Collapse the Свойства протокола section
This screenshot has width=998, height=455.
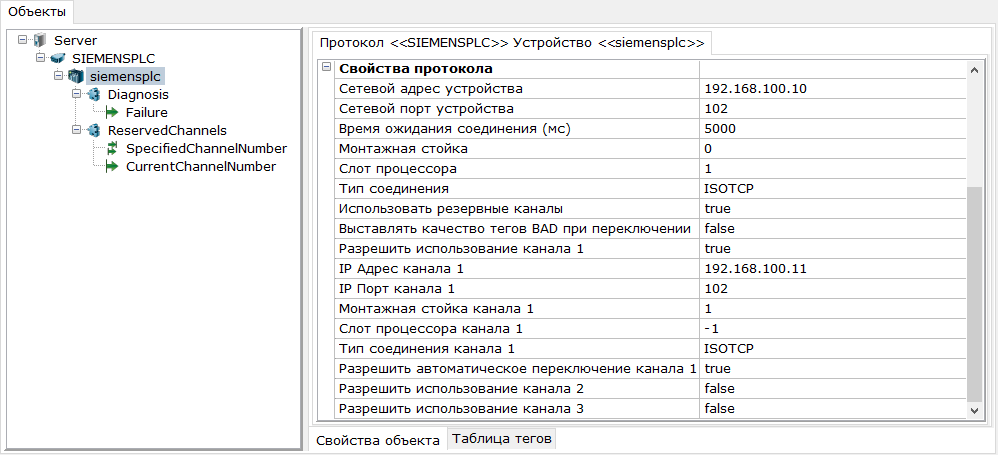[327, 67]
